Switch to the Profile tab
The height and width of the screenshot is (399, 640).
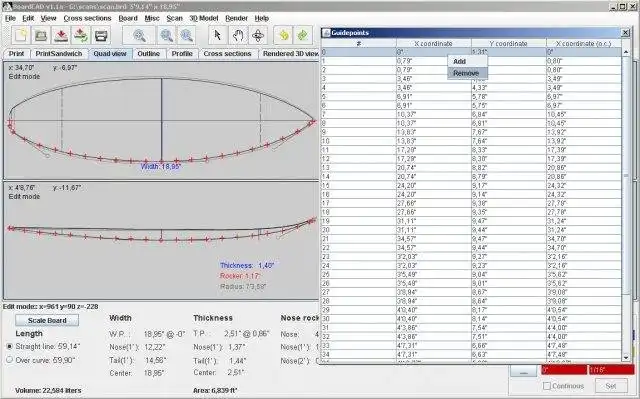[x=182, y=54]
